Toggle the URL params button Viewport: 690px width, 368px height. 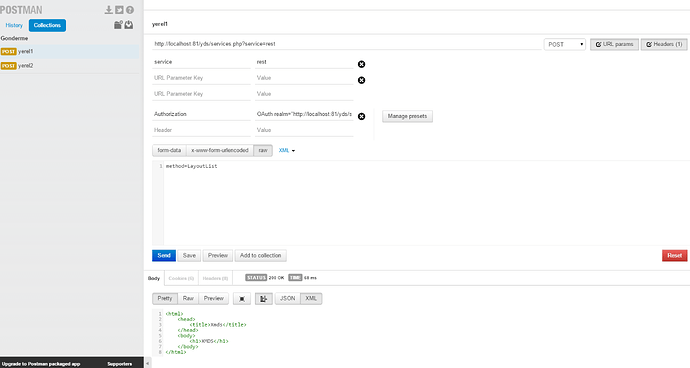click(x=614, y=44)
